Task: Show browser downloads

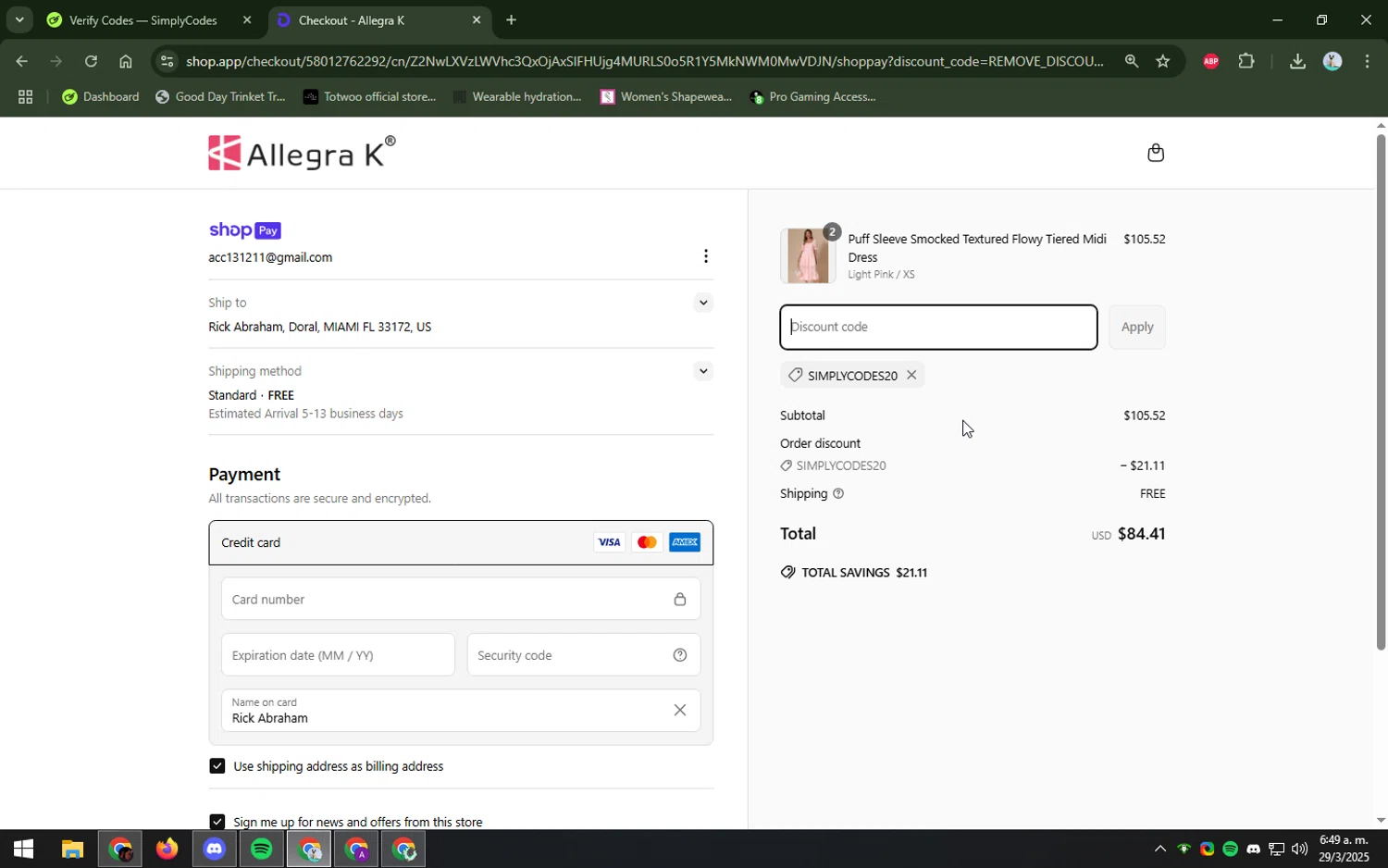Action: (x=1297, y=62)
